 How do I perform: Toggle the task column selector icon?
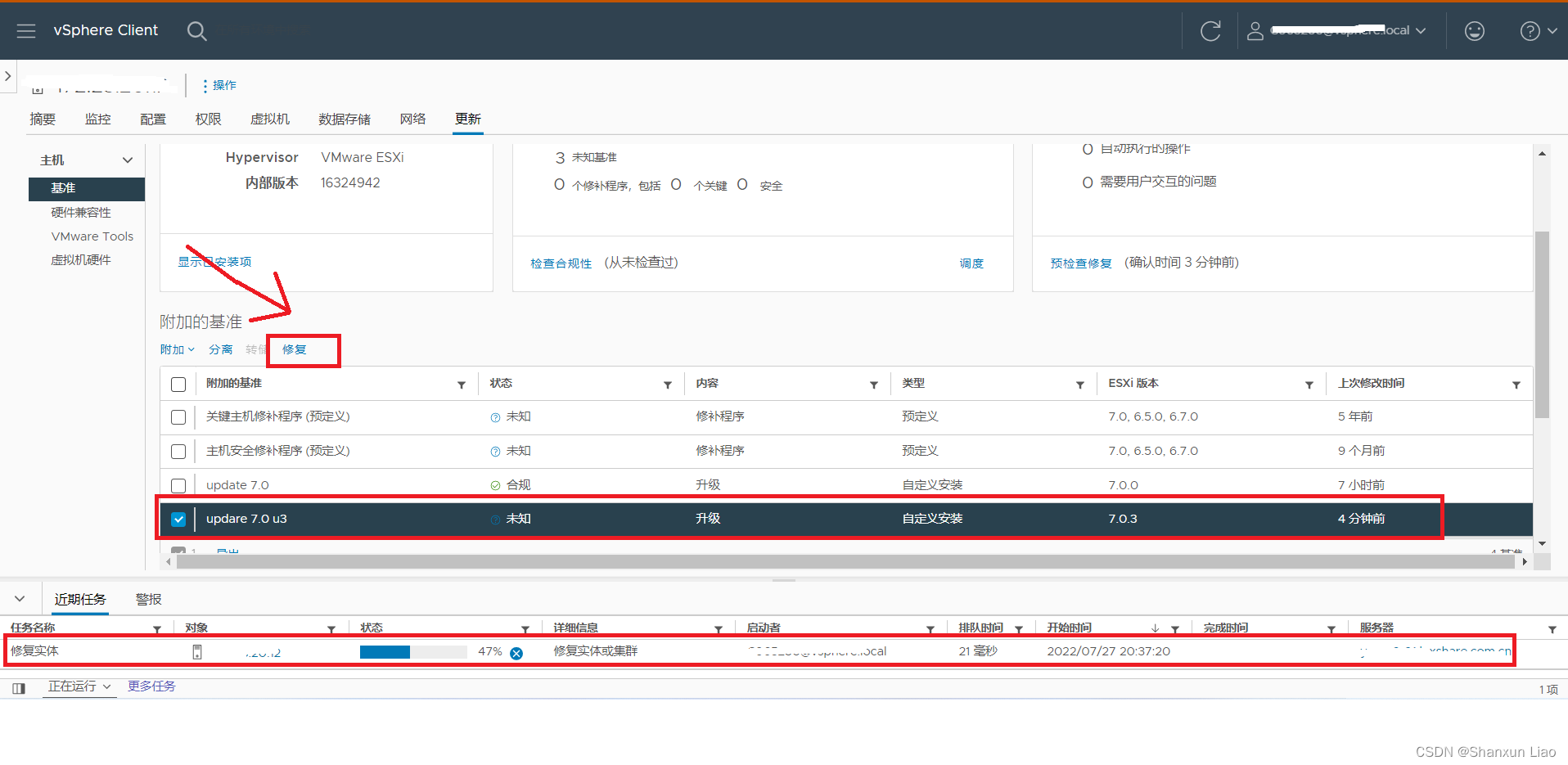pos(19,689)
